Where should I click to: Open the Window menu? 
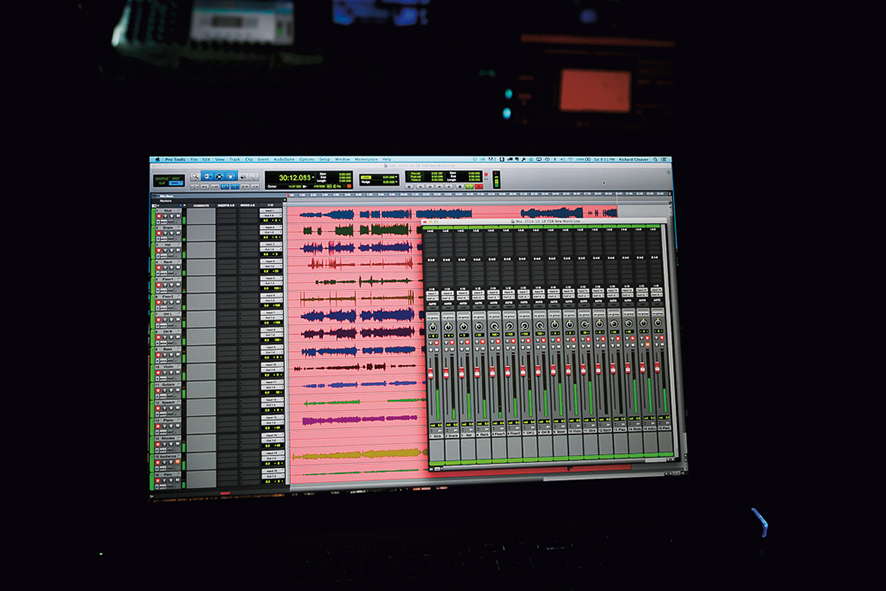coord(342,159)
